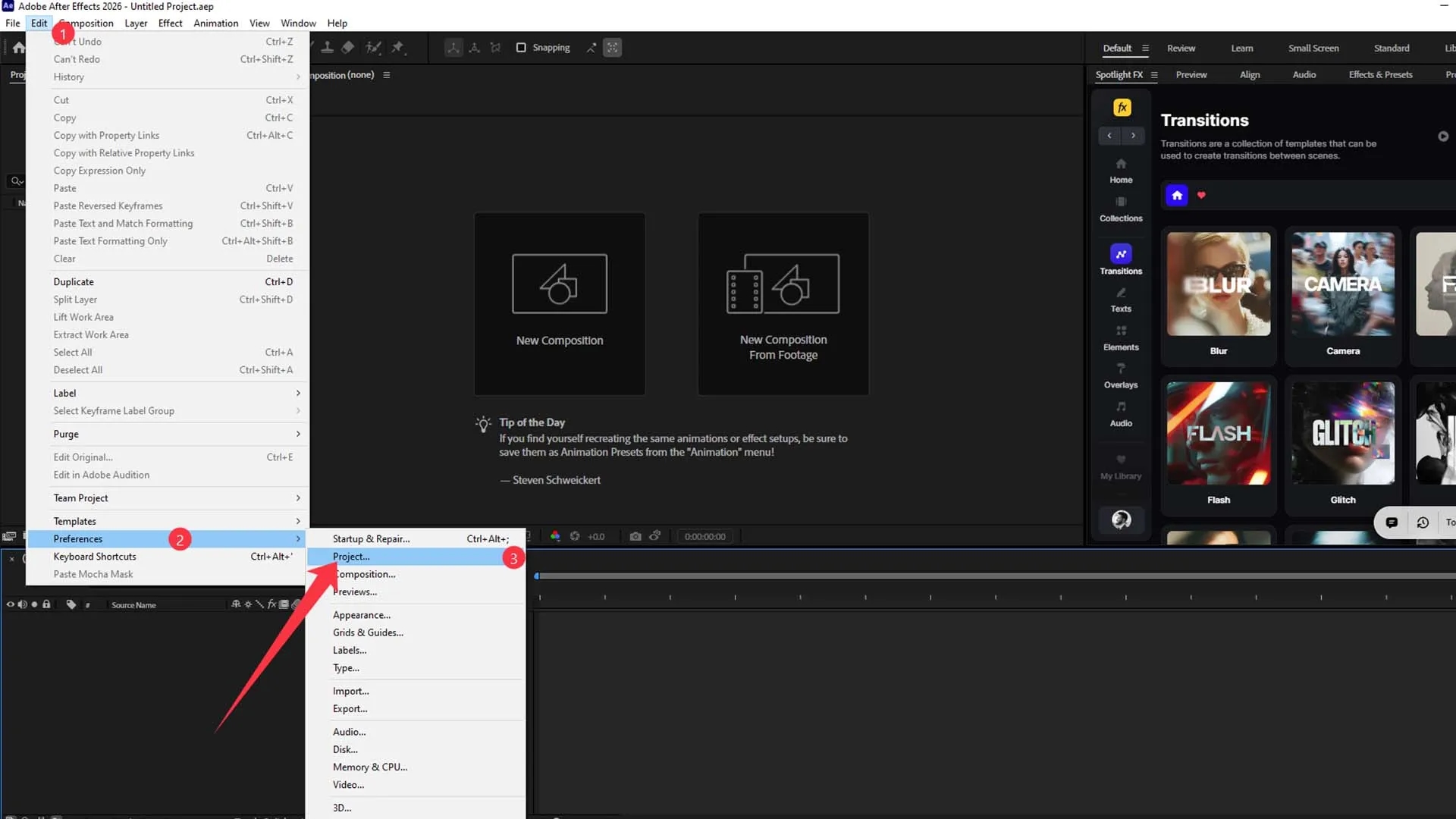This screenshot has width=1456, height=819.
Task: Open the Show Channel RGB icon
Action: (x=555, y=536)
